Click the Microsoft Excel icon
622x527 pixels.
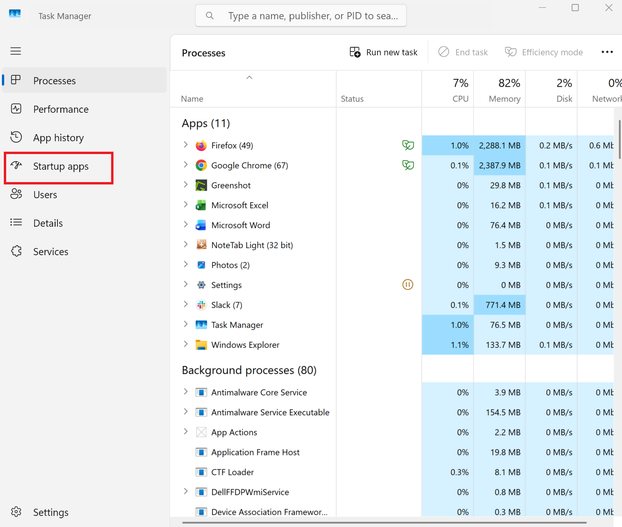tap(201, 205)
